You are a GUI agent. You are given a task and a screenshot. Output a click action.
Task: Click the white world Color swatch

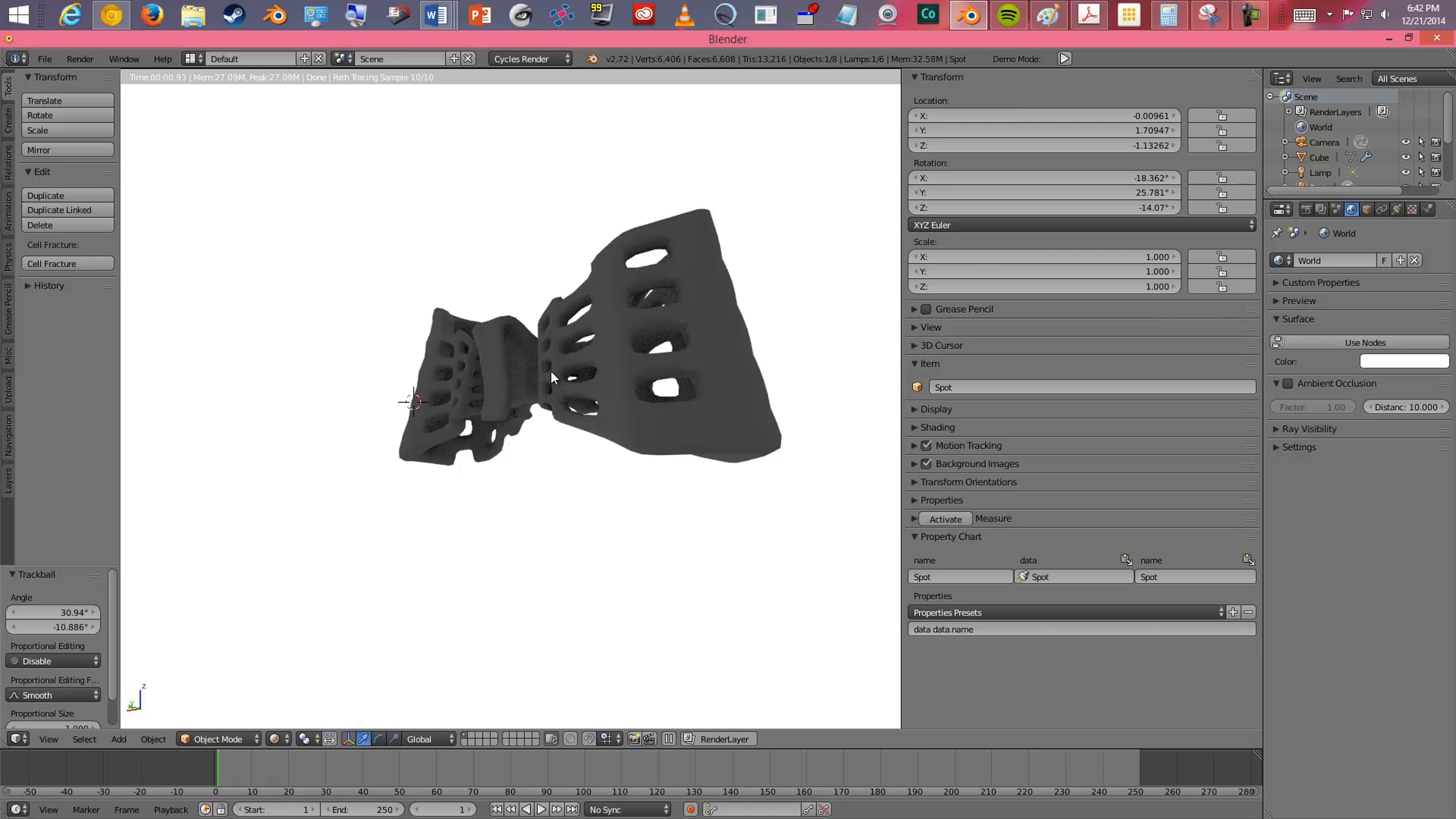(1404, 362)
